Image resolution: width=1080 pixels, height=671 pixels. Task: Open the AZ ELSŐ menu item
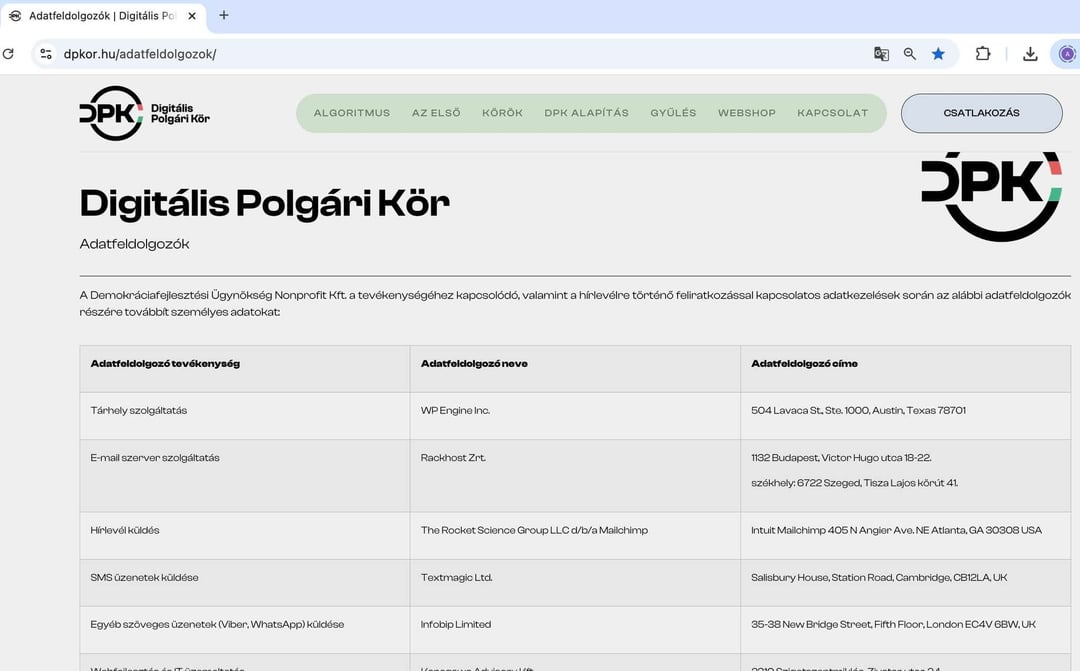tap(436, 113)
